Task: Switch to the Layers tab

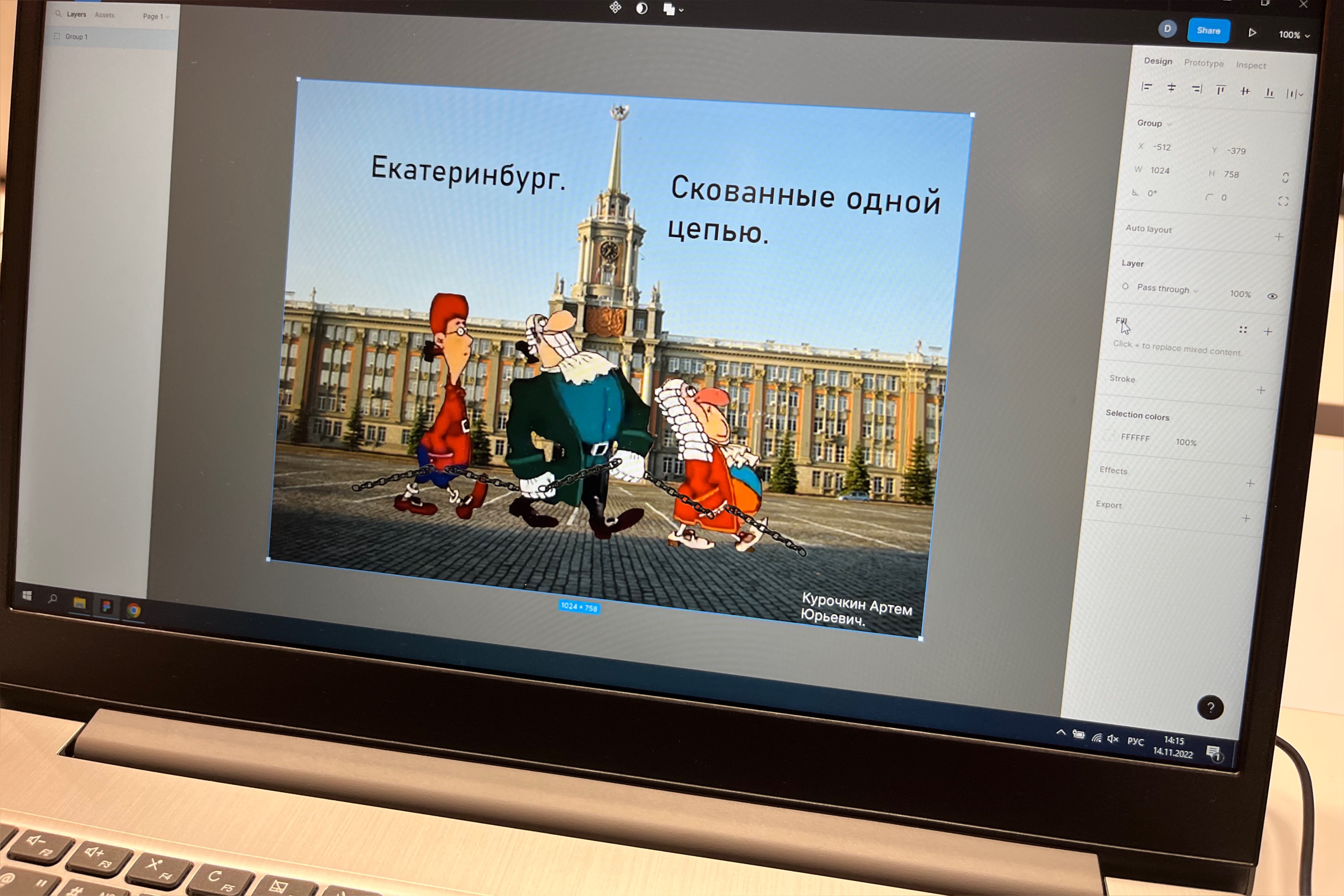Action: tap(76, 14)
